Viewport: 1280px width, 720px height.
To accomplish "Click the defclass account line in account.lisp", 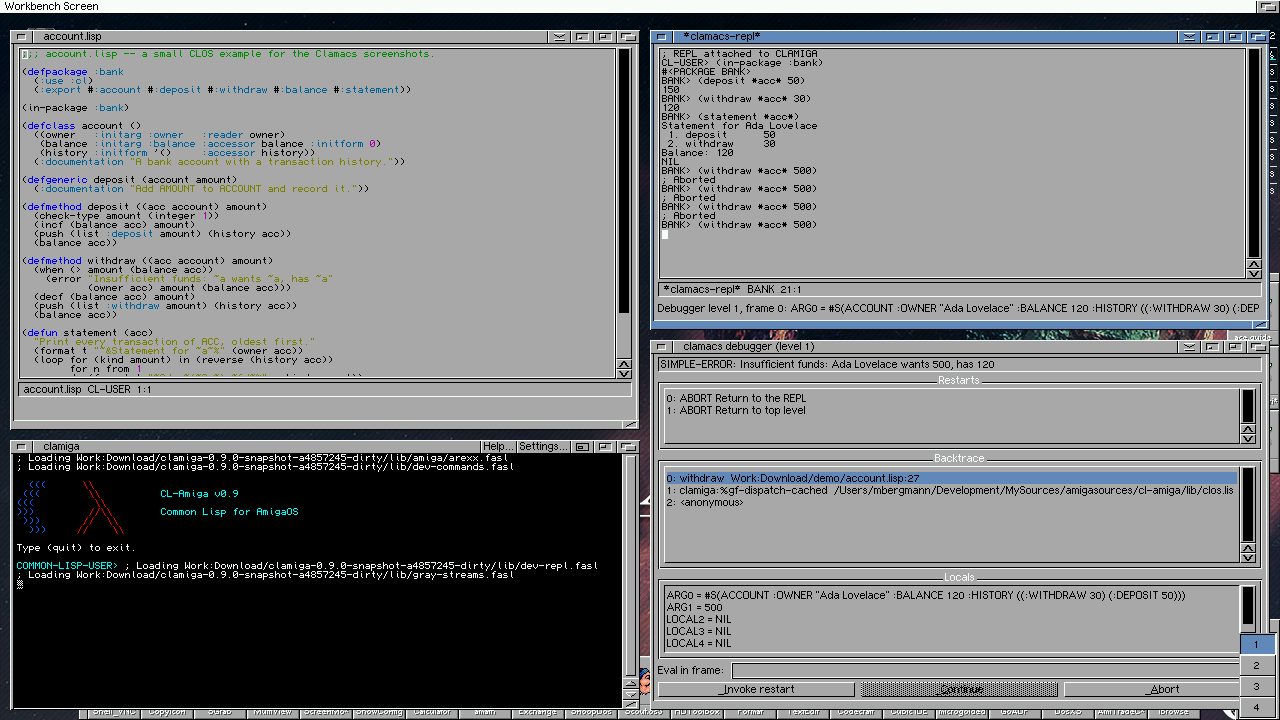I will click(x=82, y=126).
